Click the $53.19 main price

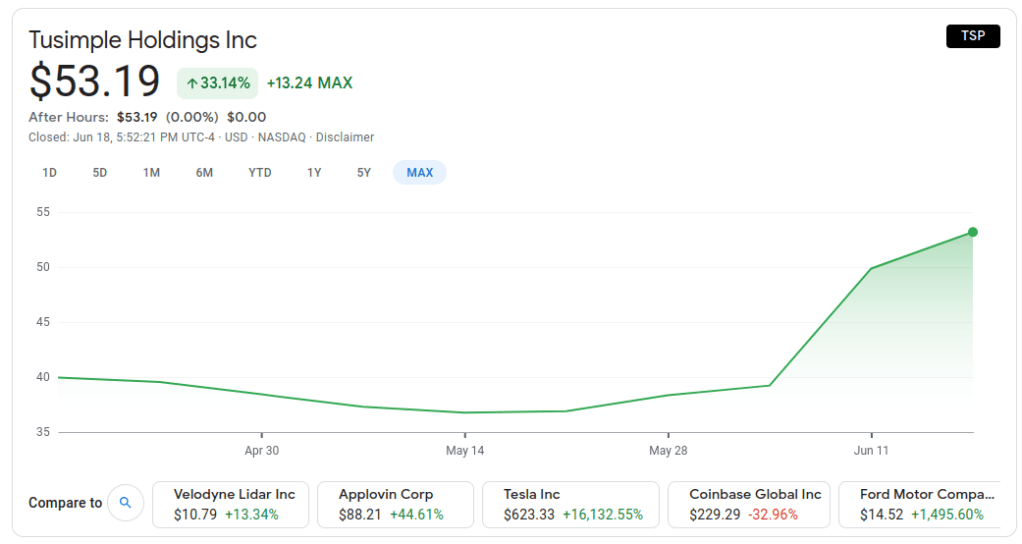pyautogui.click(x=95, y=82)
